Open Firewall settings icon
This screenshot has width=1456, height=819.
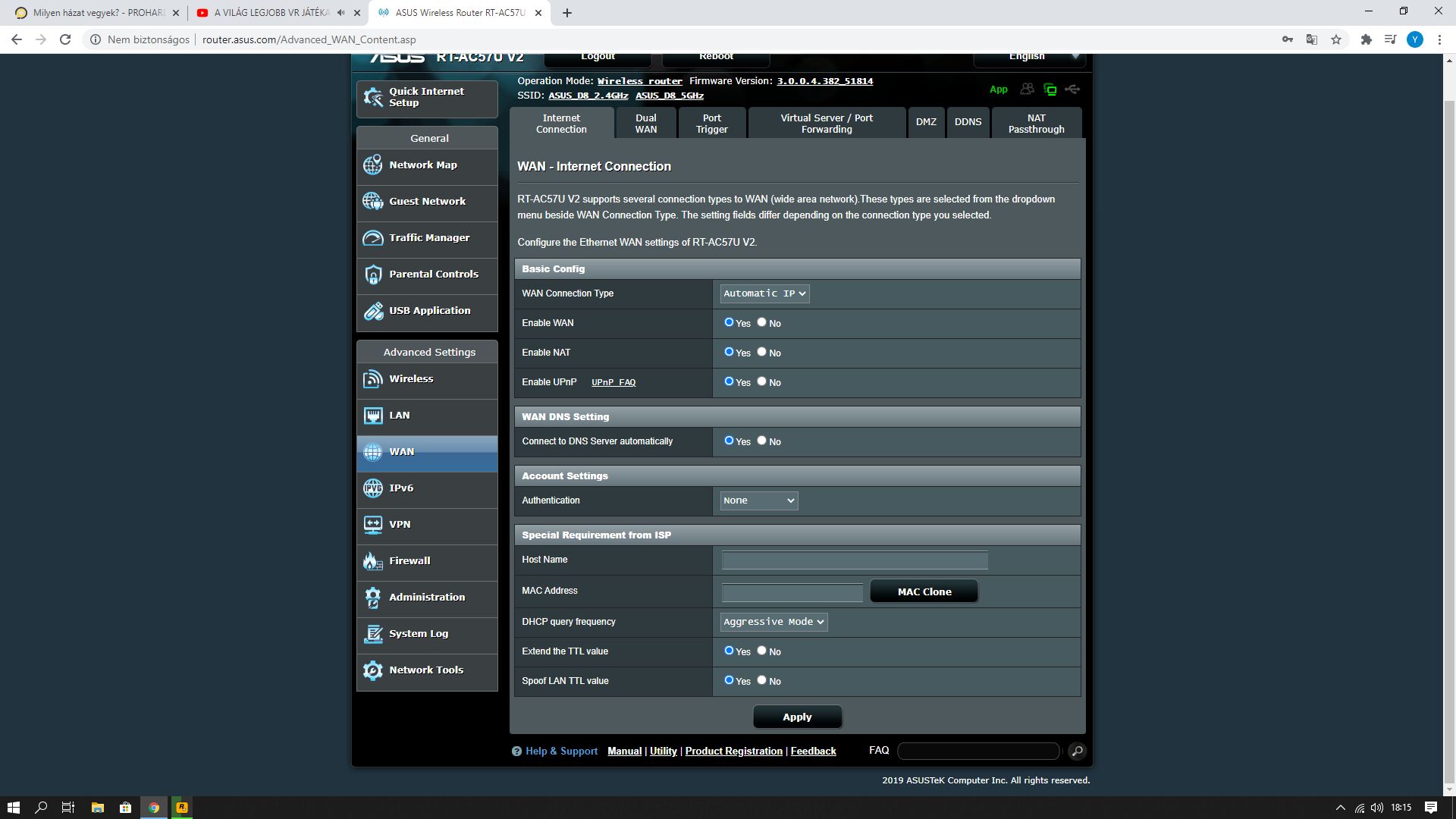click(373, 560)
